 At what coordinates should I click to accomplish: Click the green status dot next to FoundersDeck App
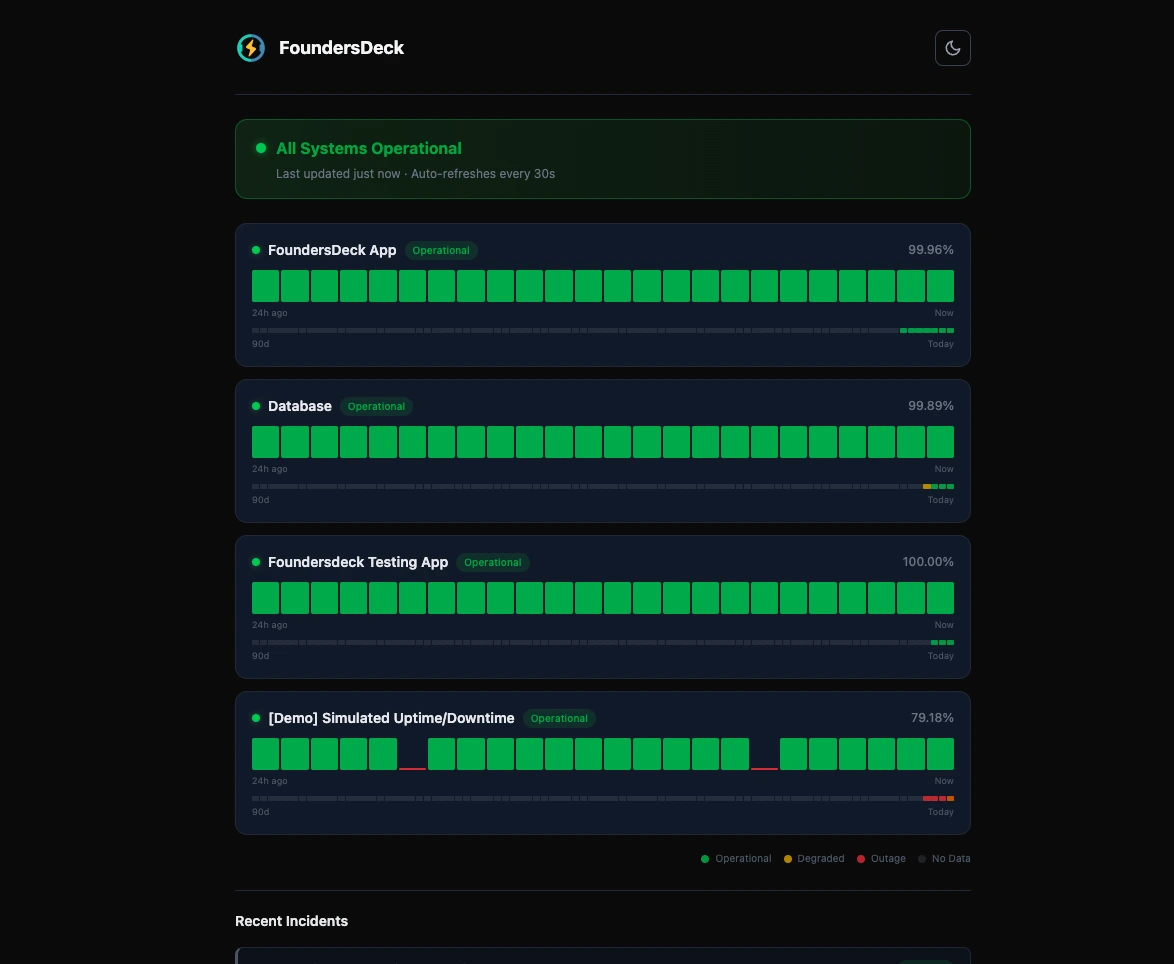pos(256,250)
